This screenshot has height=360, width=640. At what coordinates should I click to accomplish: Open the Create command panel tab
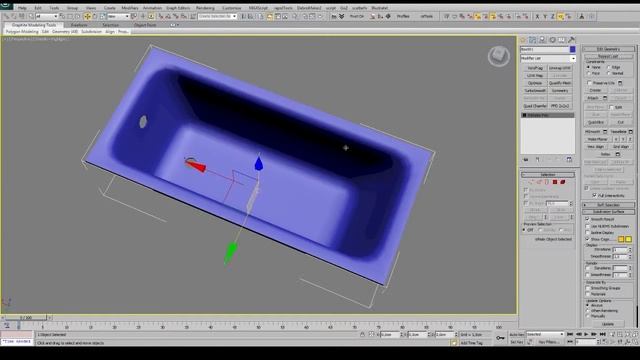[523, 40]
